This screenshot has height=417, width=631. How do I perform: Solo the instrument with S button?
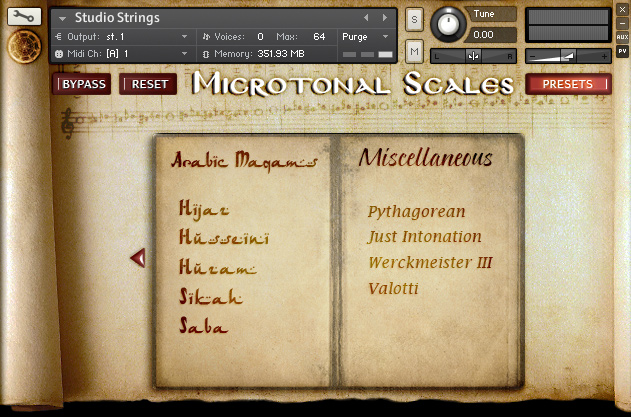pos(414,19)
